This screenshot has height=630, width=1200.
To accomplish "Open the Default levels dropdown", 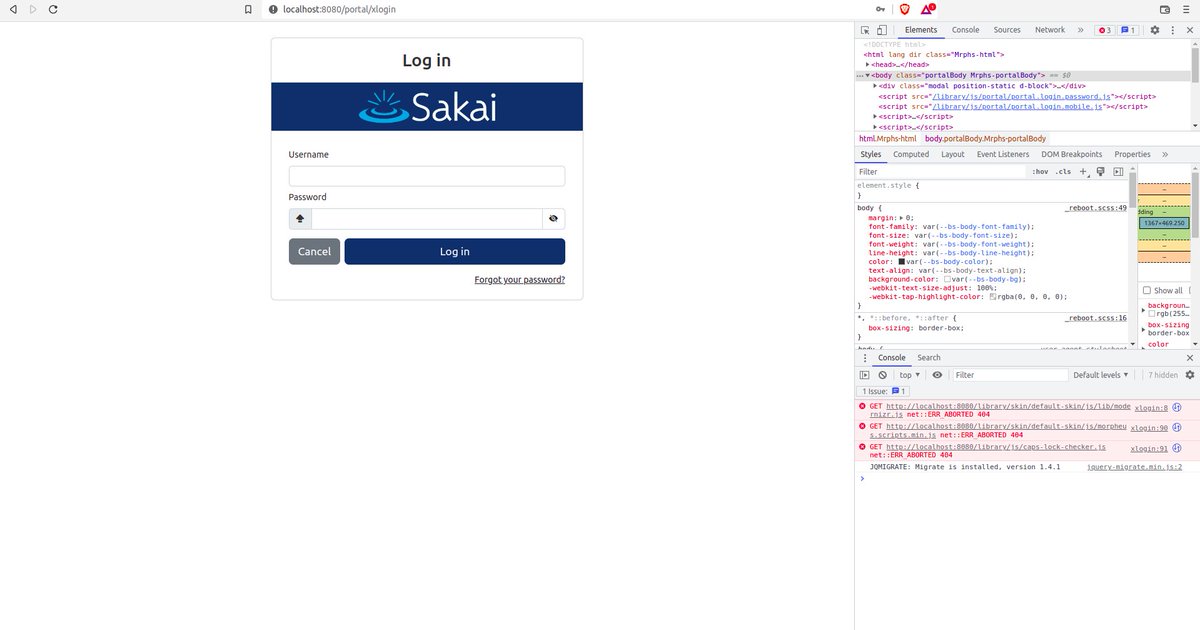I will (x=1101, y=375).
